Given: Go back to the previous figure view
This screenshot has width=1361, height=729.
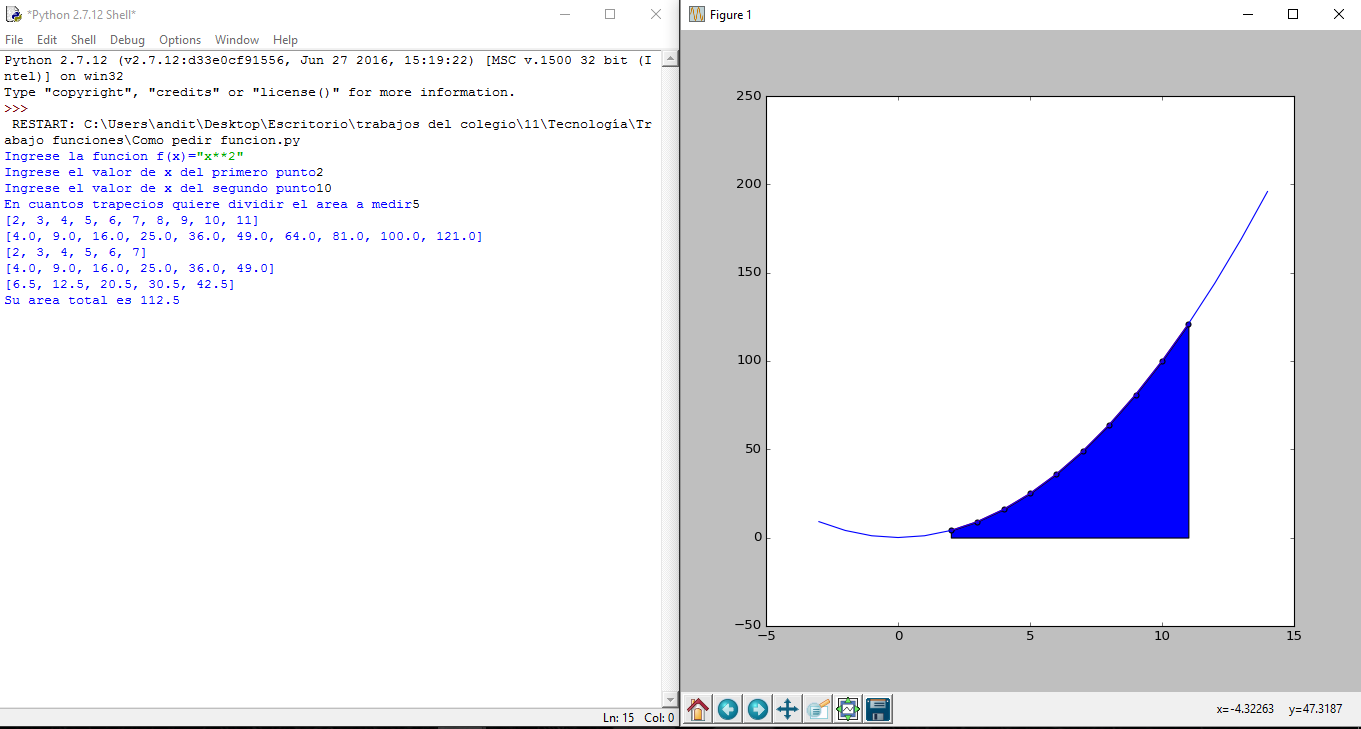Looking at the screenshot, I should click(728, 709).
